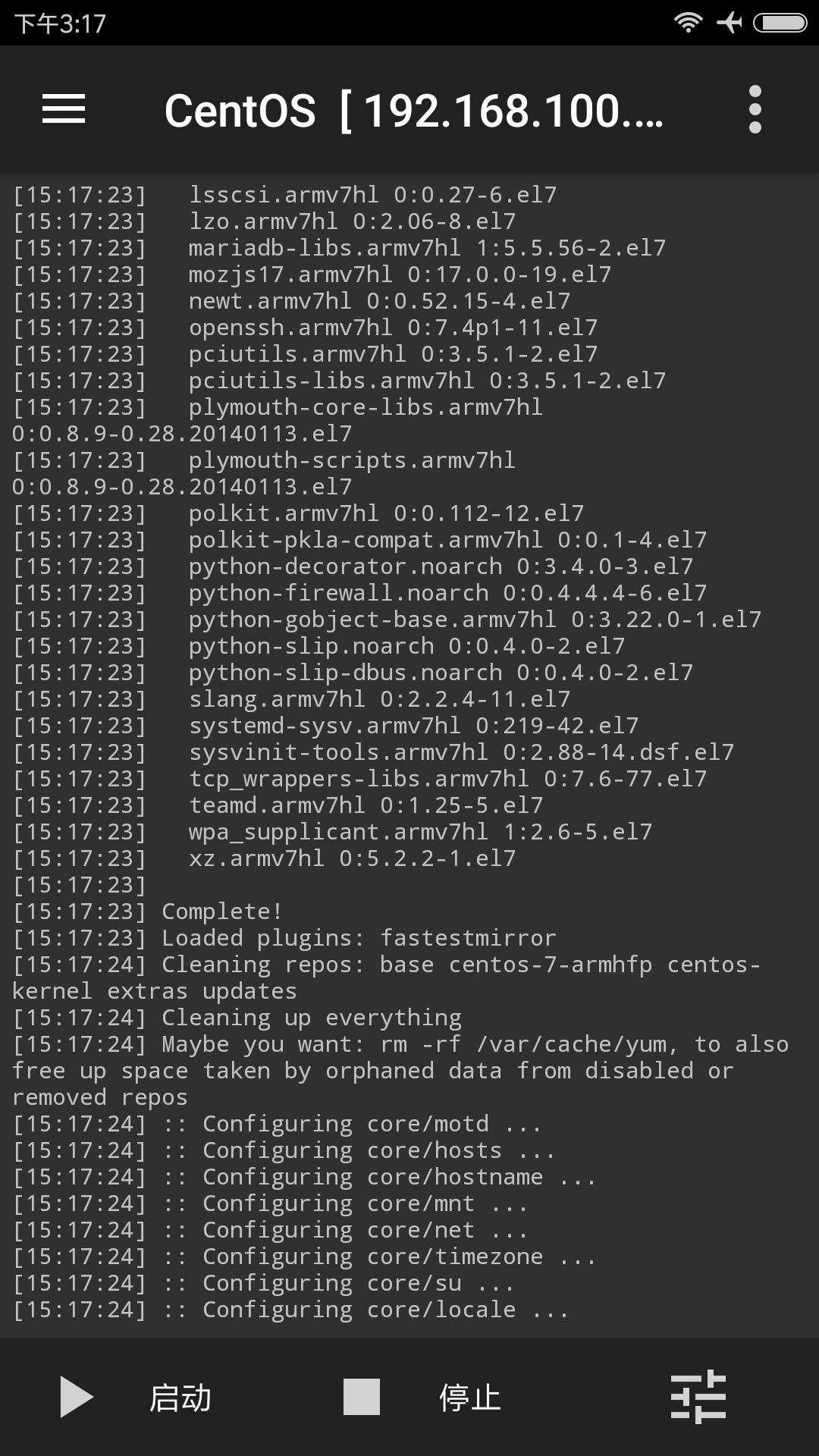Open the sliders settings icon
The height and width of the screenshot is (1456, 819).
click(x=698, y=1397)
